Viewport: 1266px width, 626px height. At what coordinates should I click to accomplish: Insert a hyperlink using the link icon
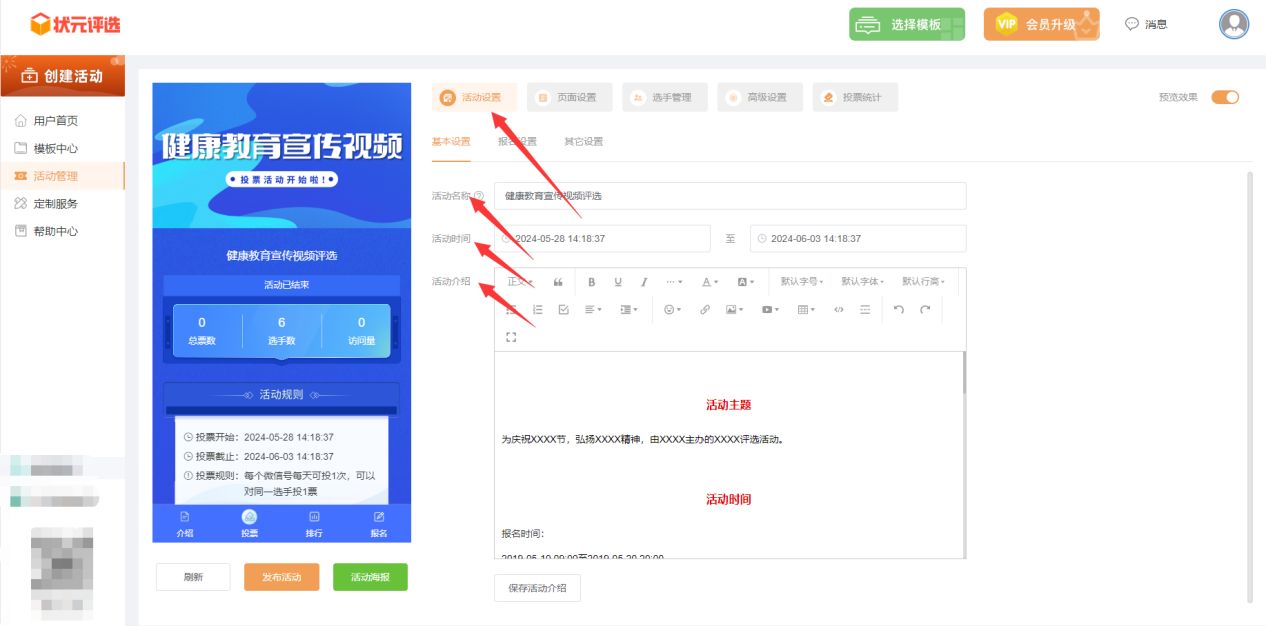point(705,310)
